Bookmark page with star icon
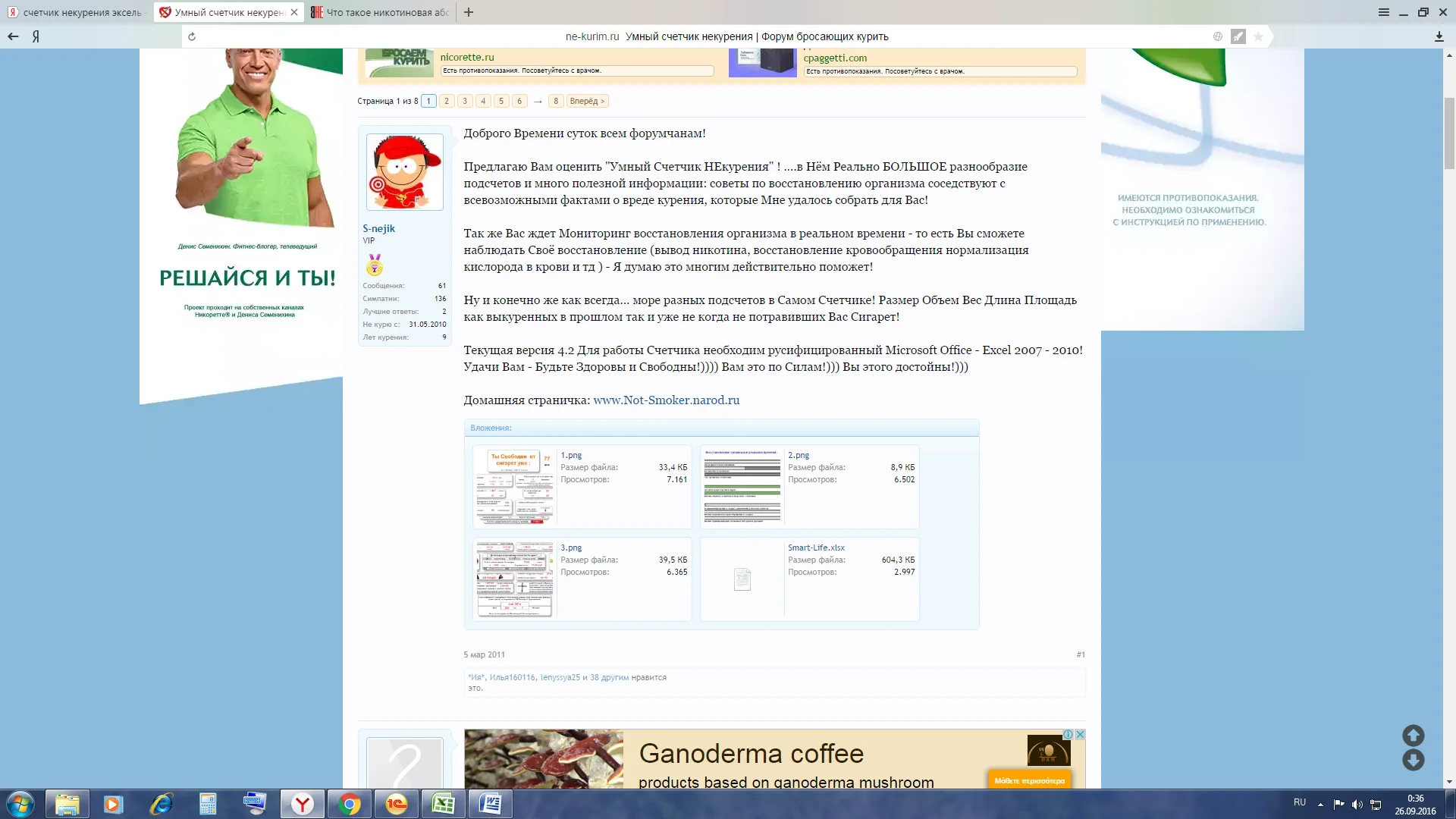 pyautogui.click(x=1258, y=36)
